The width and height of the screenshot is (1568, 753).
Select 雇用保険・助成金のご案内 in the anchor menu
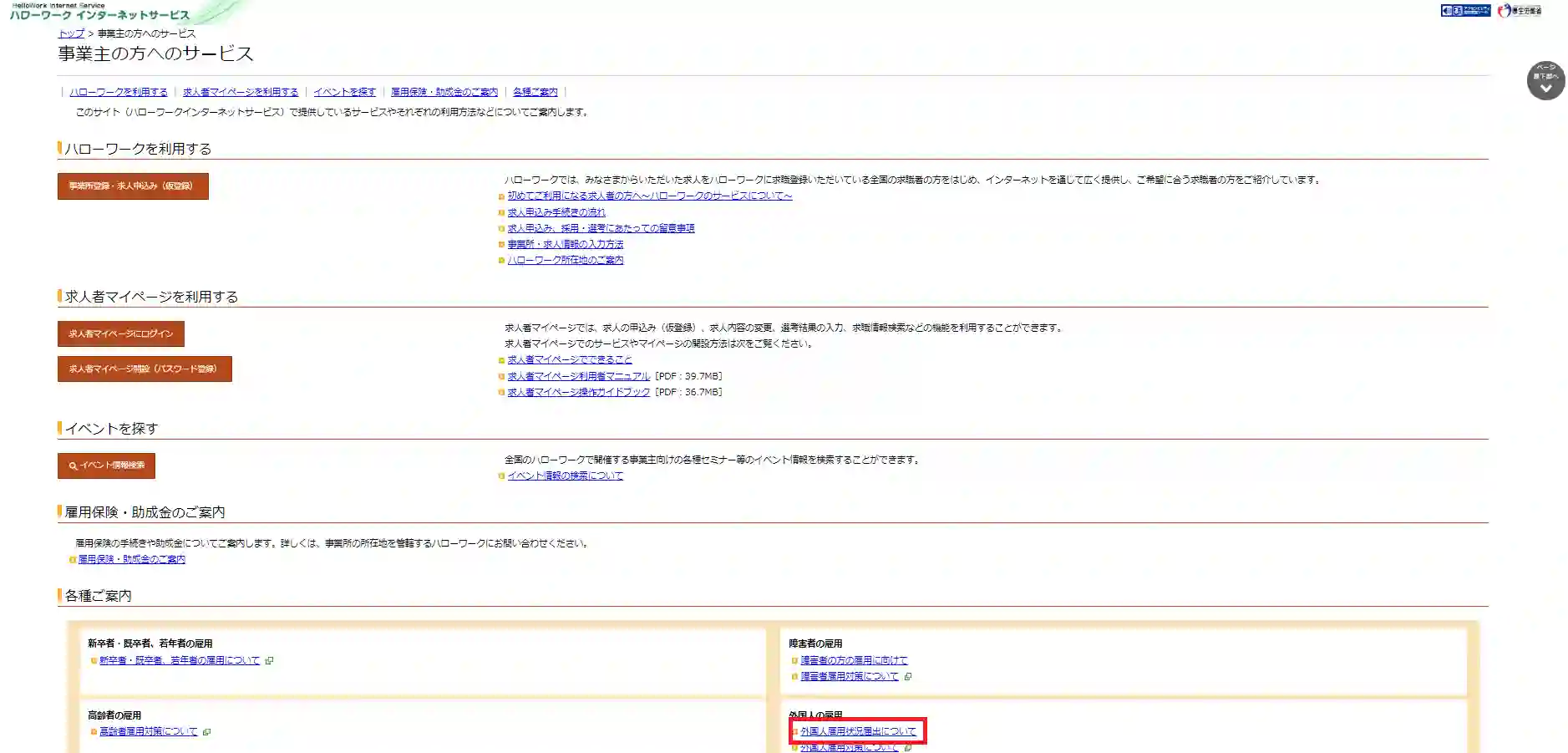[444, 92]
